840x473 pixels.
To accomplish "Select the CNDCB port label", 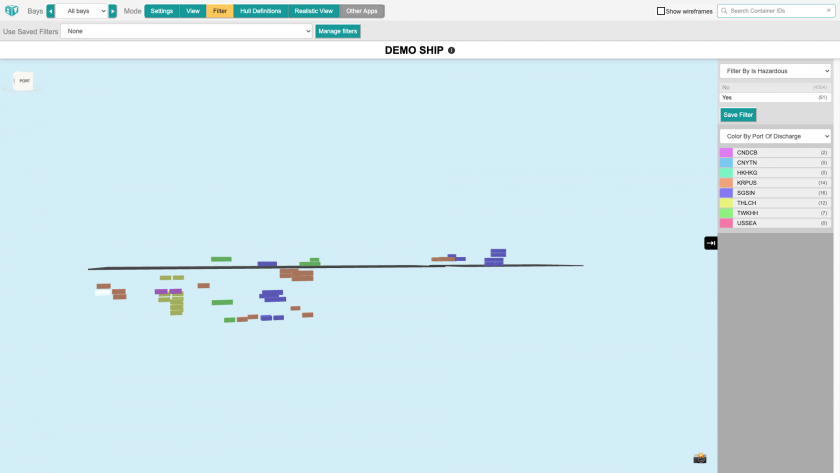I will (x=747, y=153).
